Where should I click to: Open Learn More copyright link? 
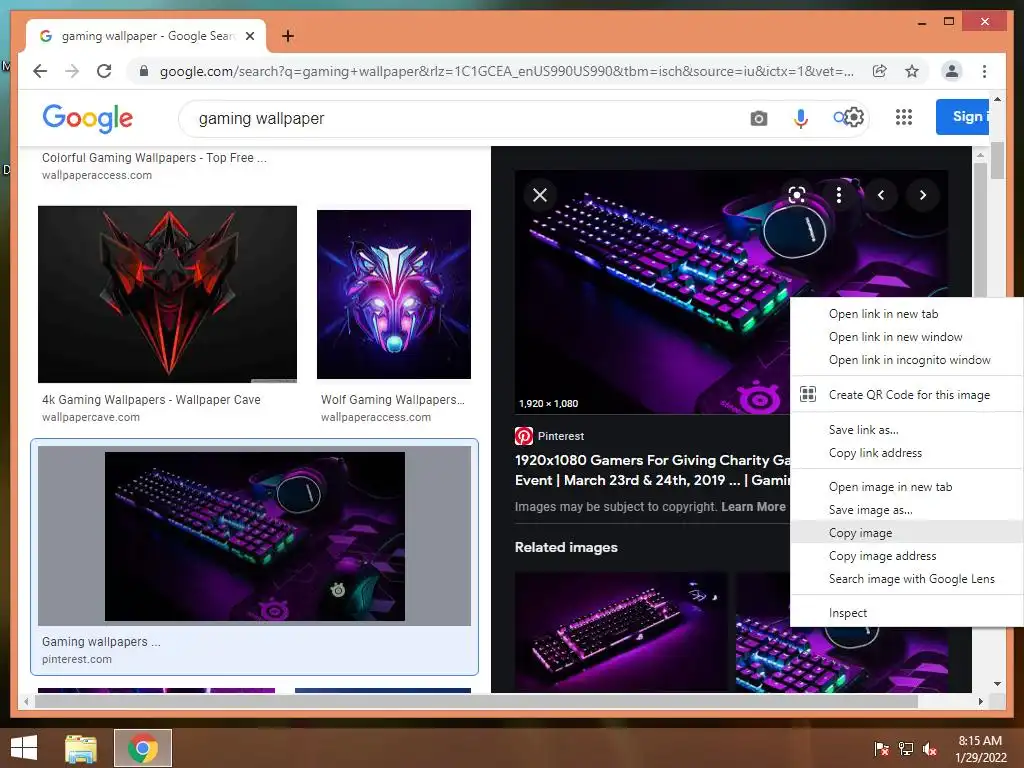point(753,507)
